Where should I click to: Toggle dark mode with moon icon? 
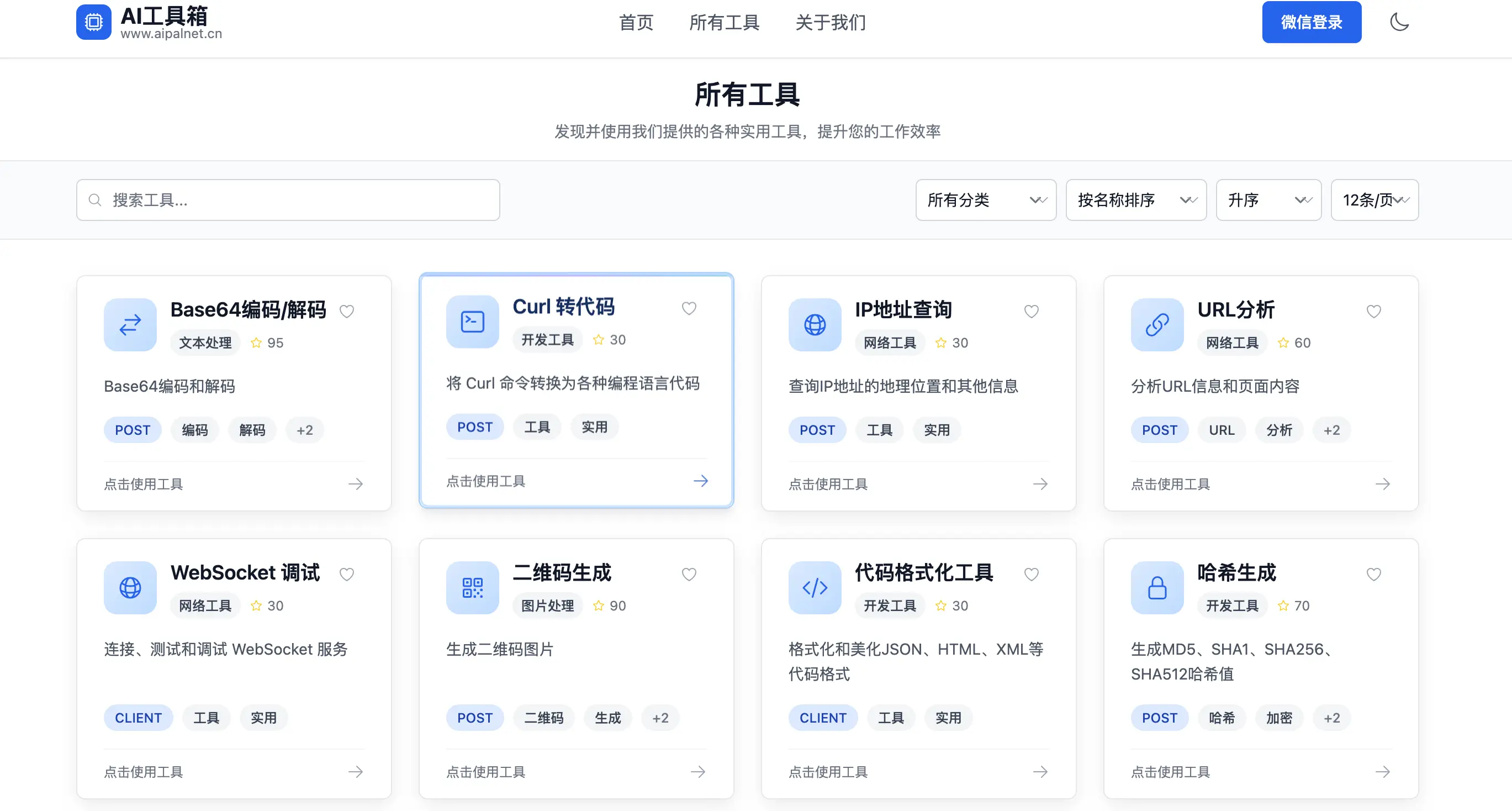tap(1399, 22)
